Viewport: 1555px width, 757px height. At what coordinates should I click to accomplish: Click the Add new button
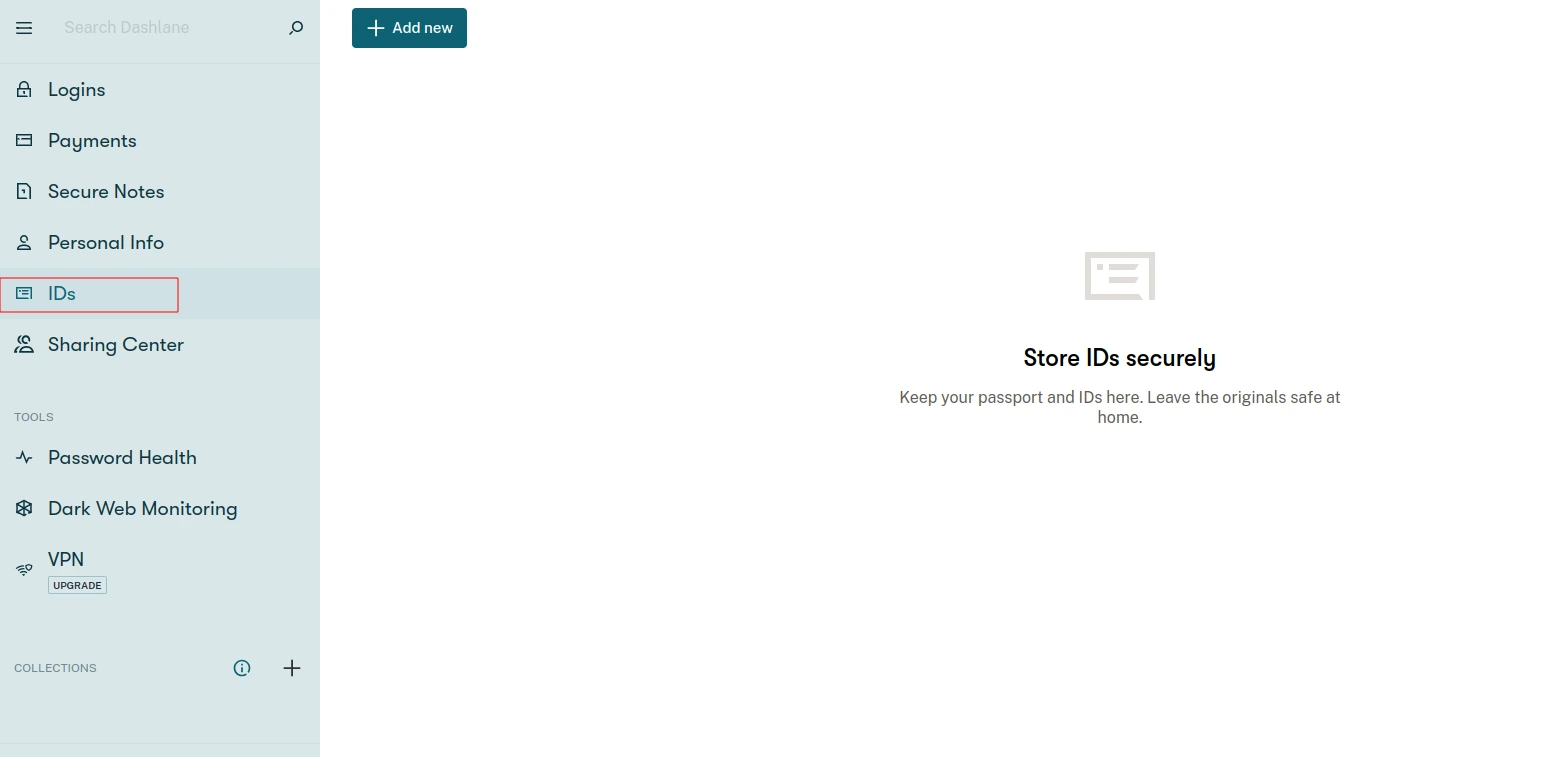point(409,28)
